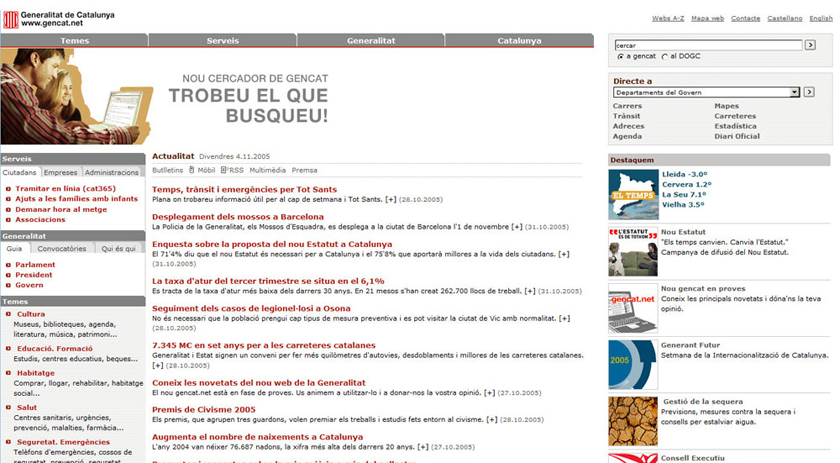This screenshot has height=463, width=840.
Task: Open the Gestió de la sequera thumbnail
Action: [633, 421]
